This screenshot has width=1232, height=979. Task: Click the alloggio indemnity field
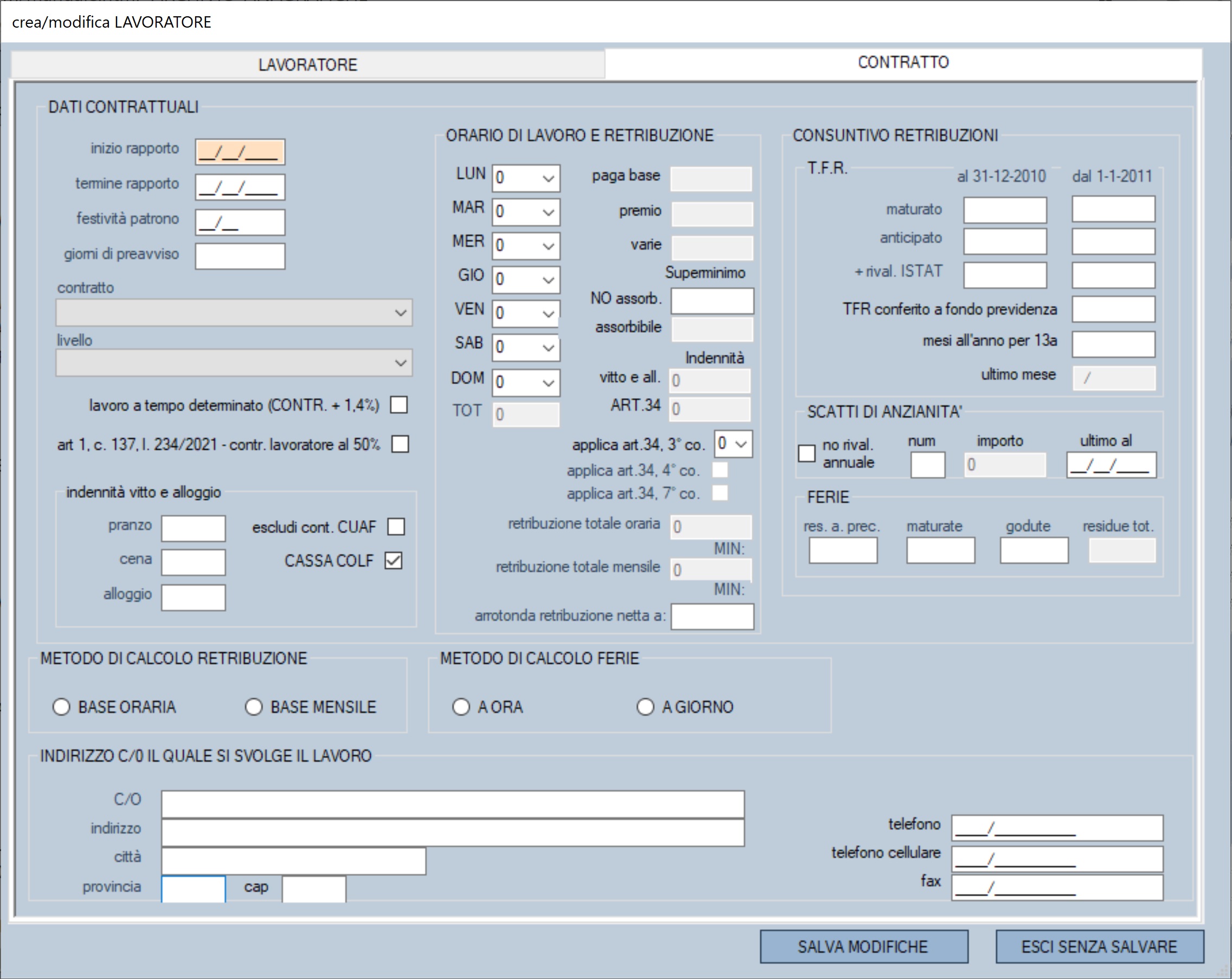(x=193, y=598)
